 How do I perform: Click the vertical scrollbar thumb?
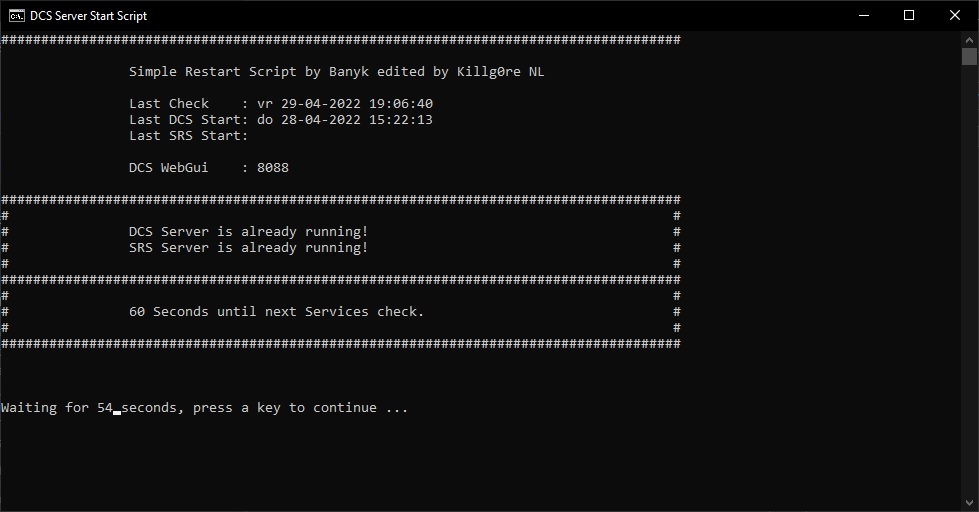(x=969, y=57)
